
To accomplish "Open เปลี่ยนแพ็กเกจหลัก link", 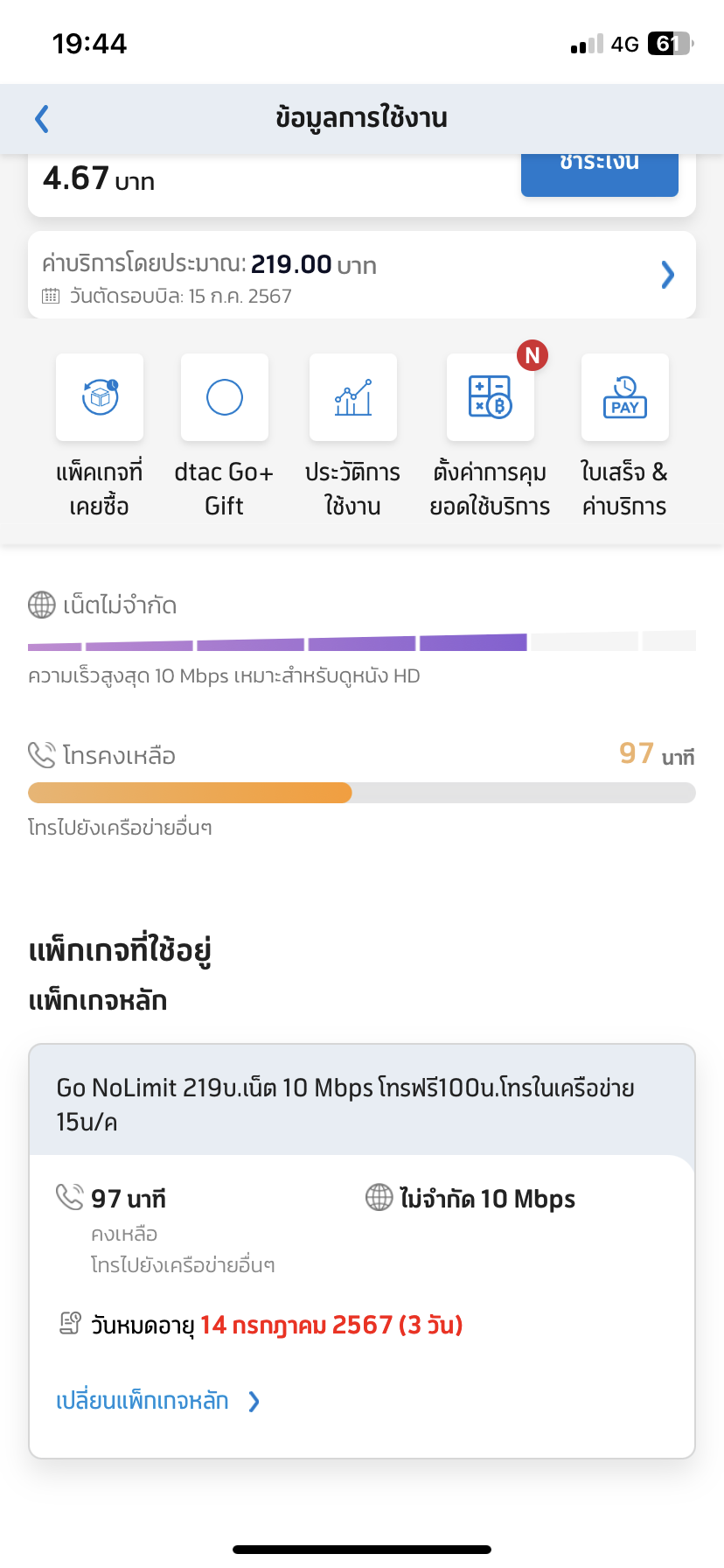I will click(143, 1401).
